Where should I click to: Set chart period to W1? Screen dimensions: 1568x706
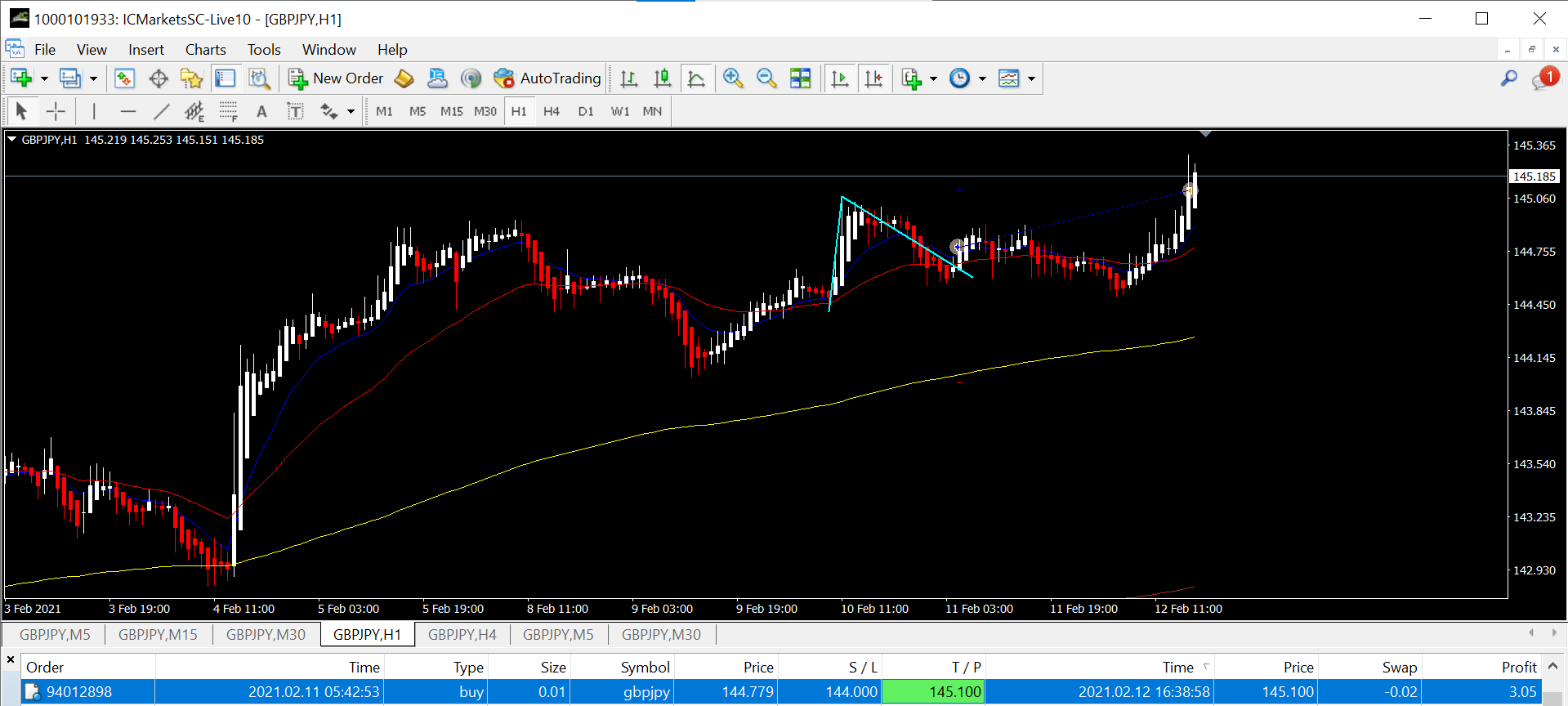620,111
